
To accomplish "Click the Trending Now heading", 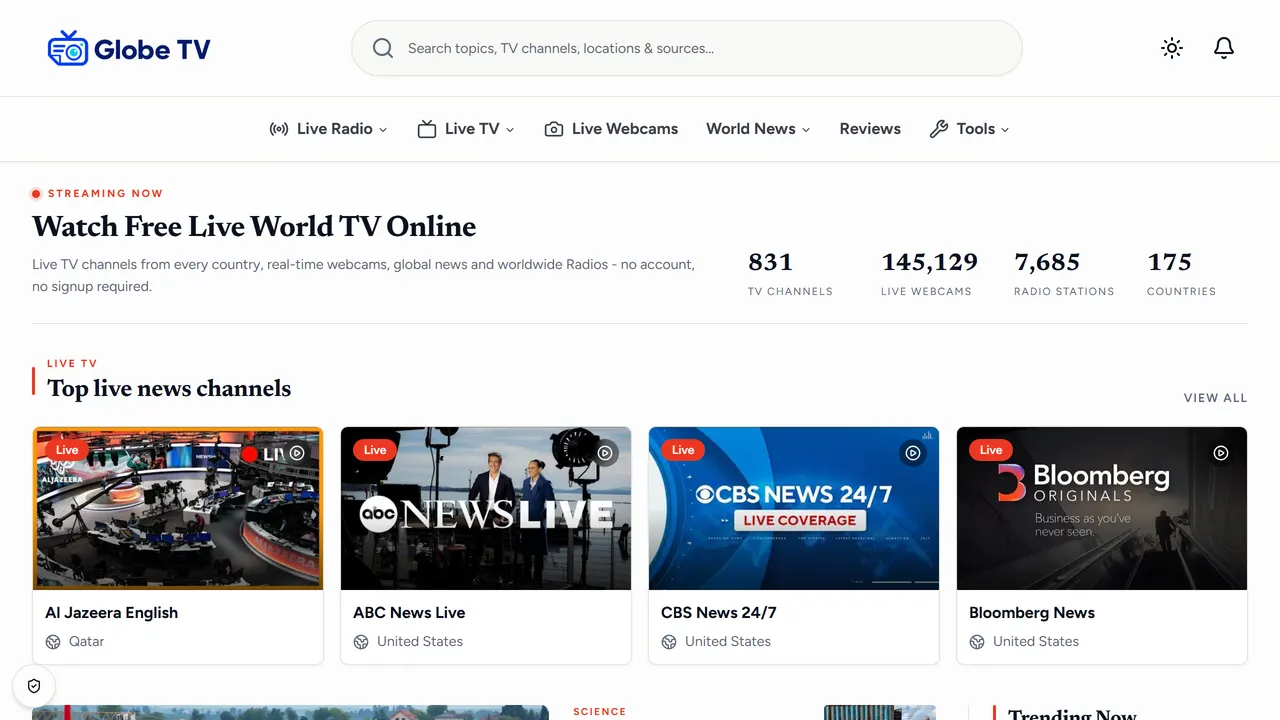I will click(1072, 714).
